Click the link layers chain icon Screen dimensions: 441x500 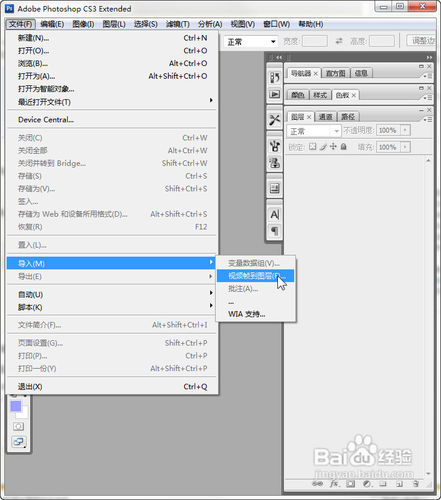[317, 484]
